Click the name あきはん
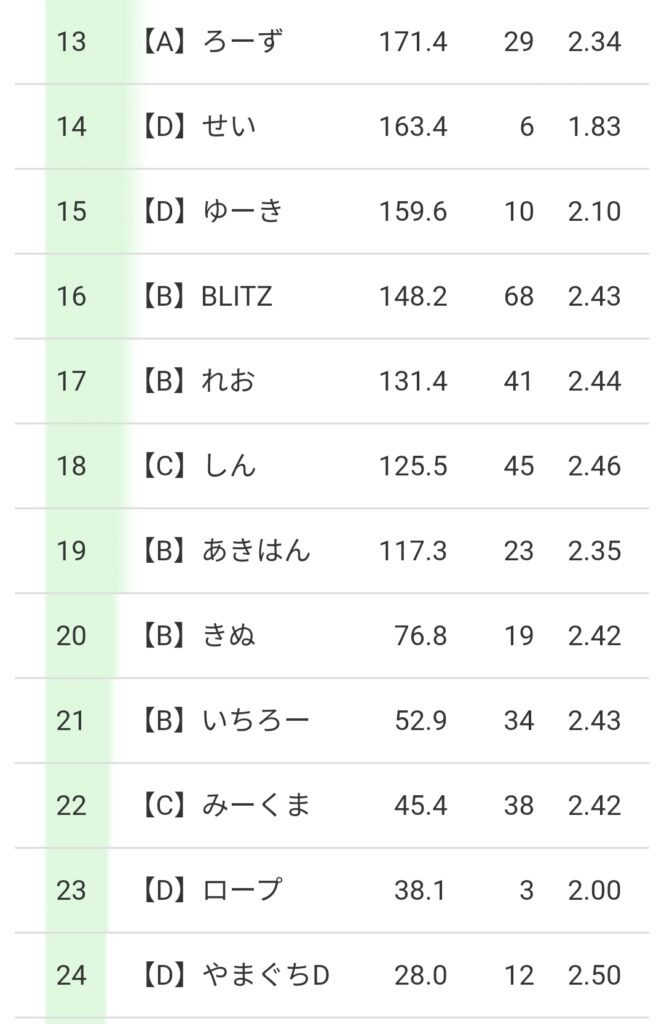Image resolution: width=664 pixels, height=1024 pixels. 256,551
